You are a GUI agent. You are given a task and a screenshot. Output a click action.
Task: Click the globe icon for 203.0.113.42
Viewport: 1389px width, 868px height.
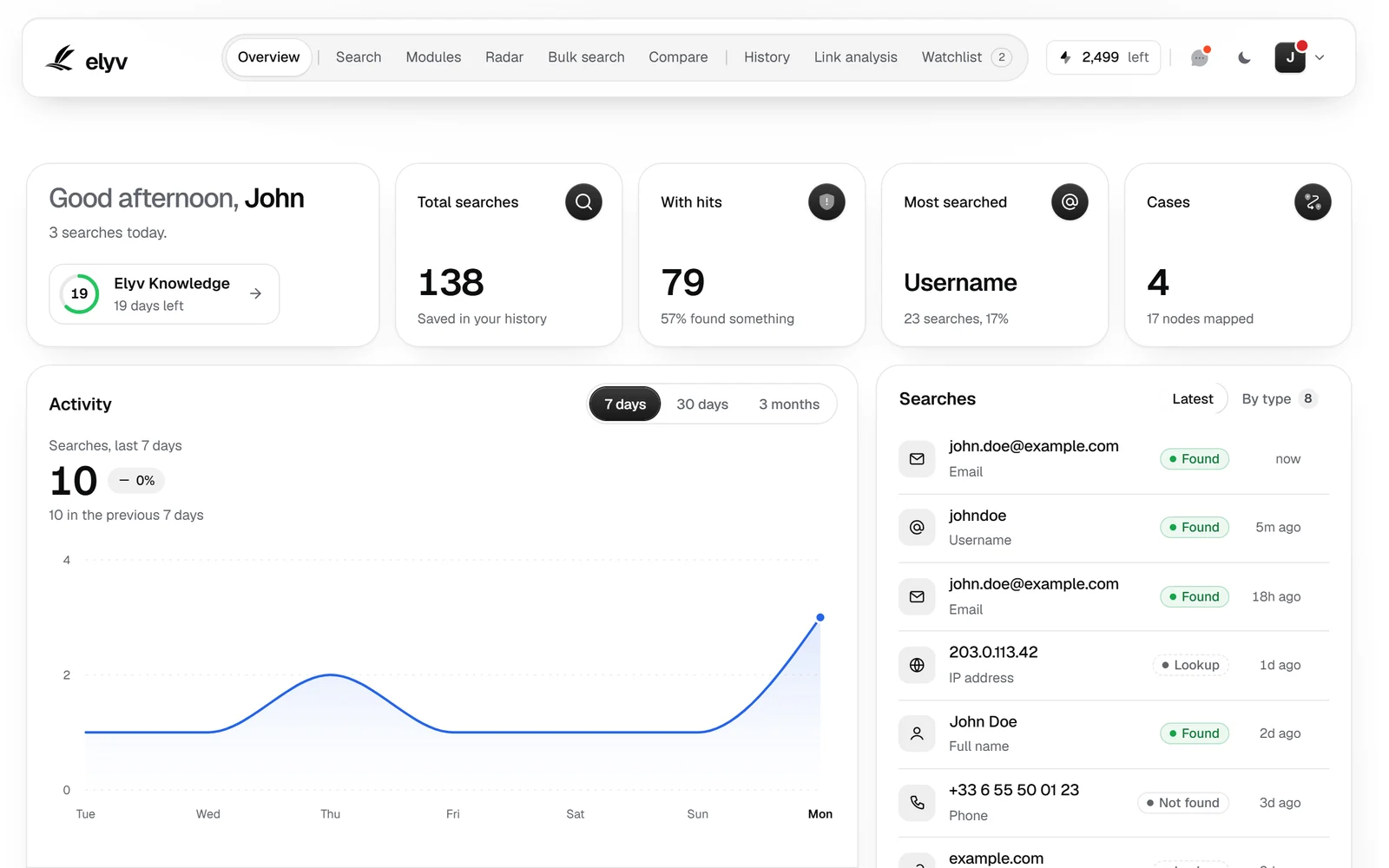point(917,665)
